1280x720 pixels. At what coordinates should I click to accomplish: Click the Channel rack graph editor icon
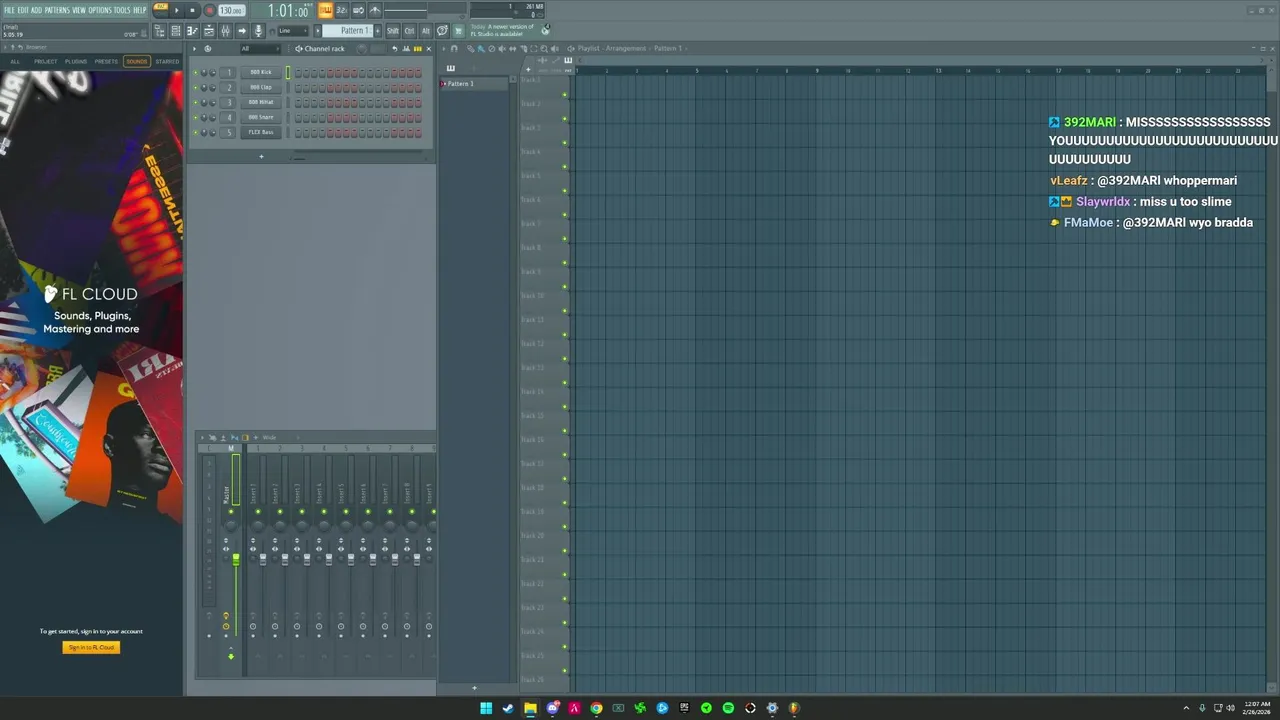(406, 48)
